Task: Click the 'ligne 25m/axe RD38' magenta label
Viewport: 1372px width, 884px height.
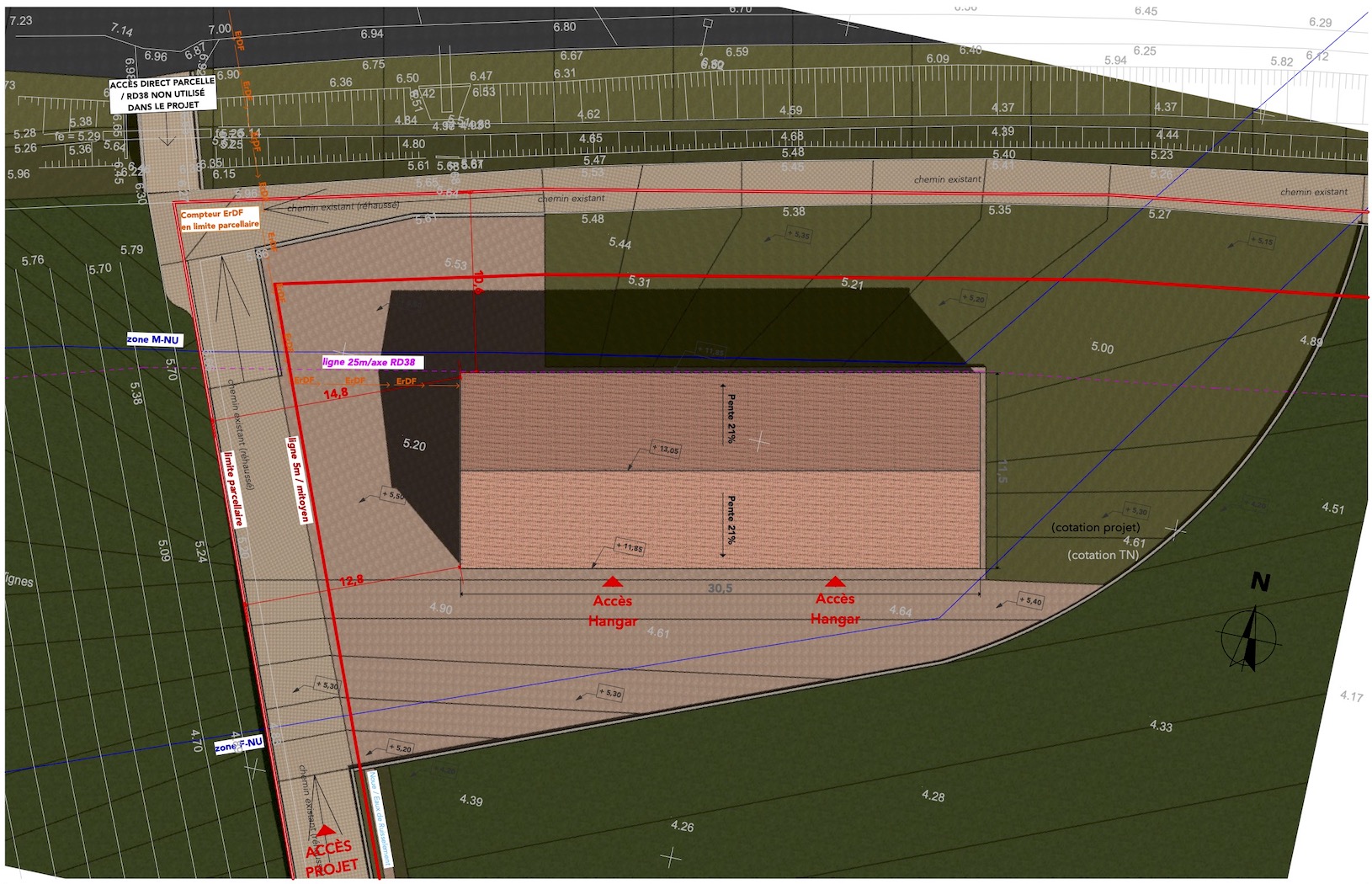Action: 370,362
